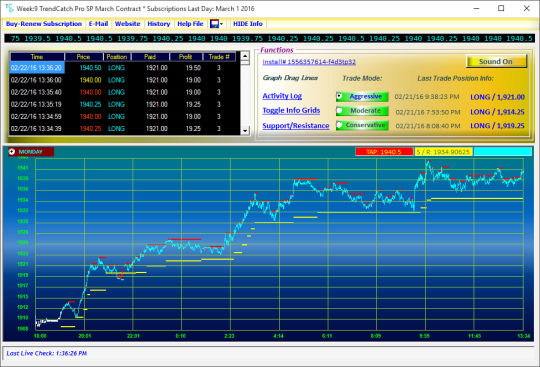The width and height of the screenshot is (540, 367).
Task: Select the row 02/22/16 13:34:59
Action: tap(123, 116)
